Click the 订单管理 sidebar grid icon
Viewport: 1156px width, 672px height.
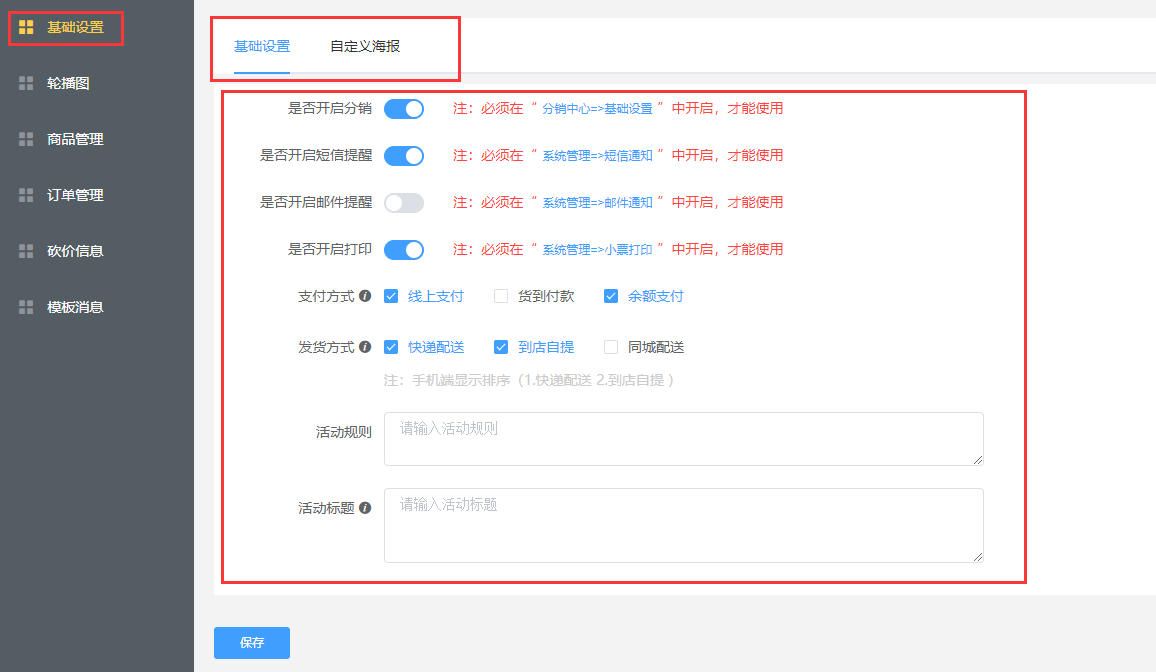27,196
